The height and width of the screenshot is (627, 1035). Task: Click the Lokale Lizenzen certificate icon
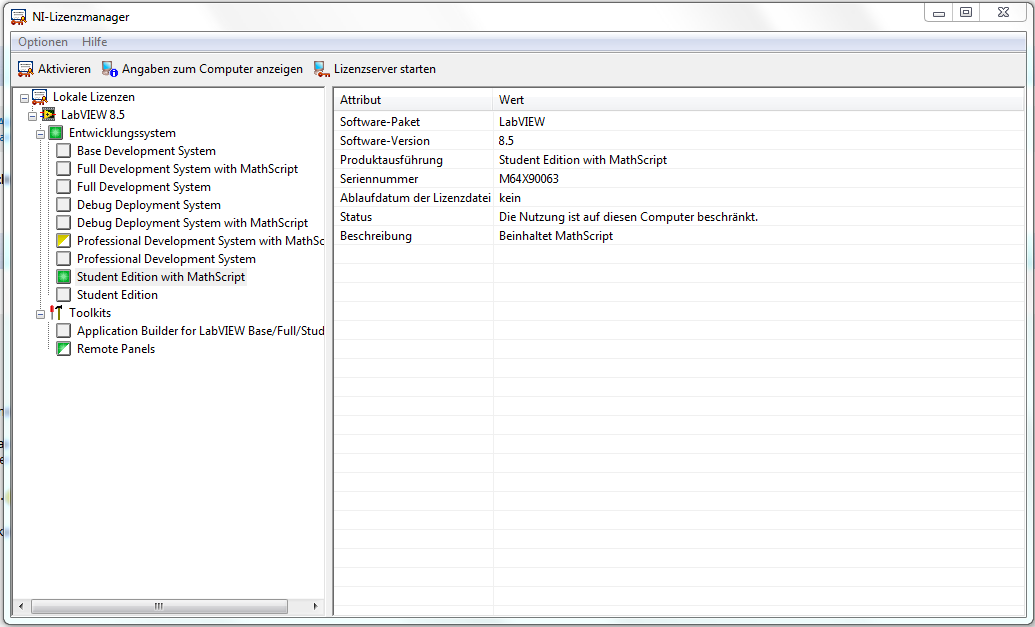point(40,97)
